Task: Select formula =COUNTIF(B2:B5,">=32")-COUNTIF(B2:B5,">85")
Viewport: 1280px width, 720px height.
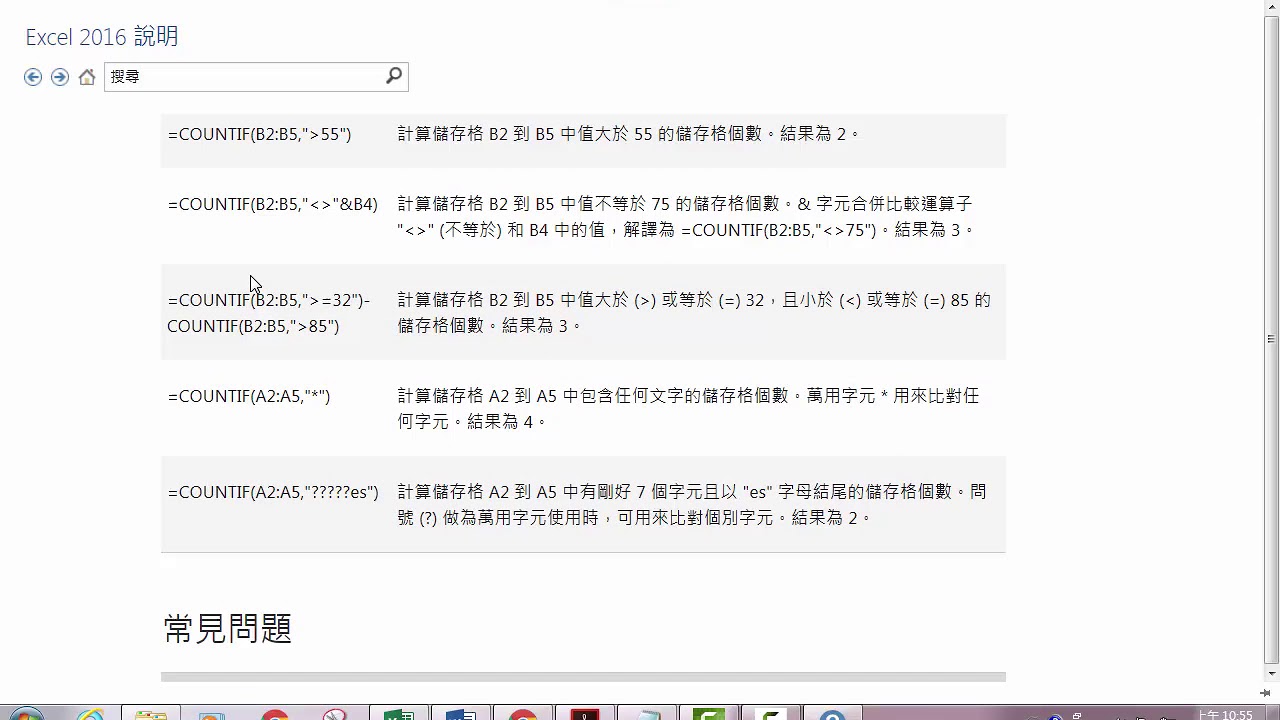Action: [268, 313]
